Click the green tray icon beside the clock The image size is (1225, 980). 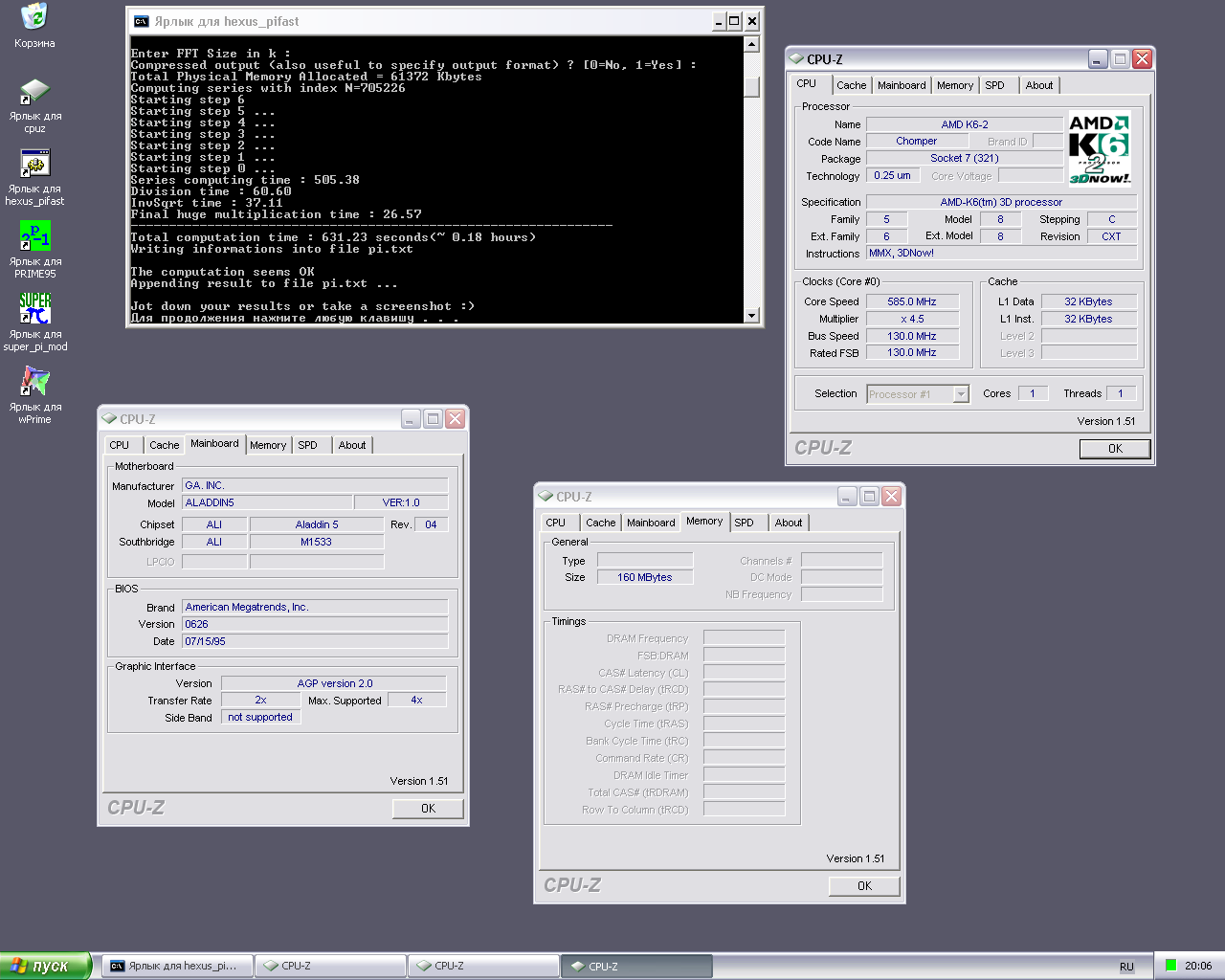1170,966
